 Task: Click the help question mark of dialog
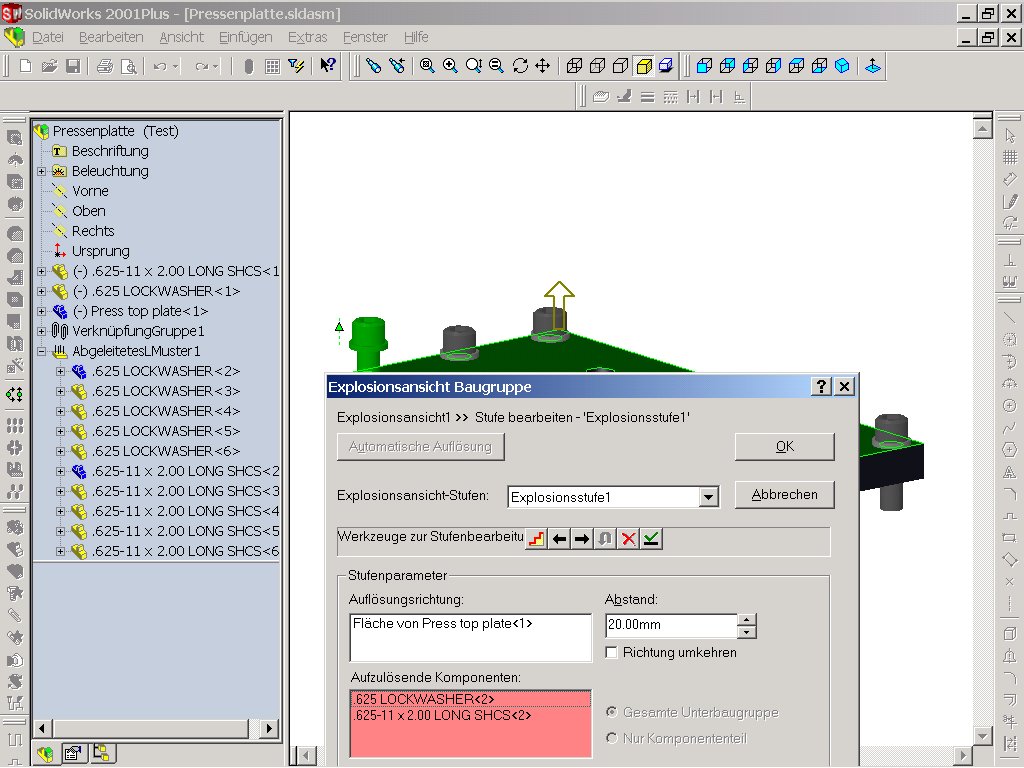click(821, 387)
